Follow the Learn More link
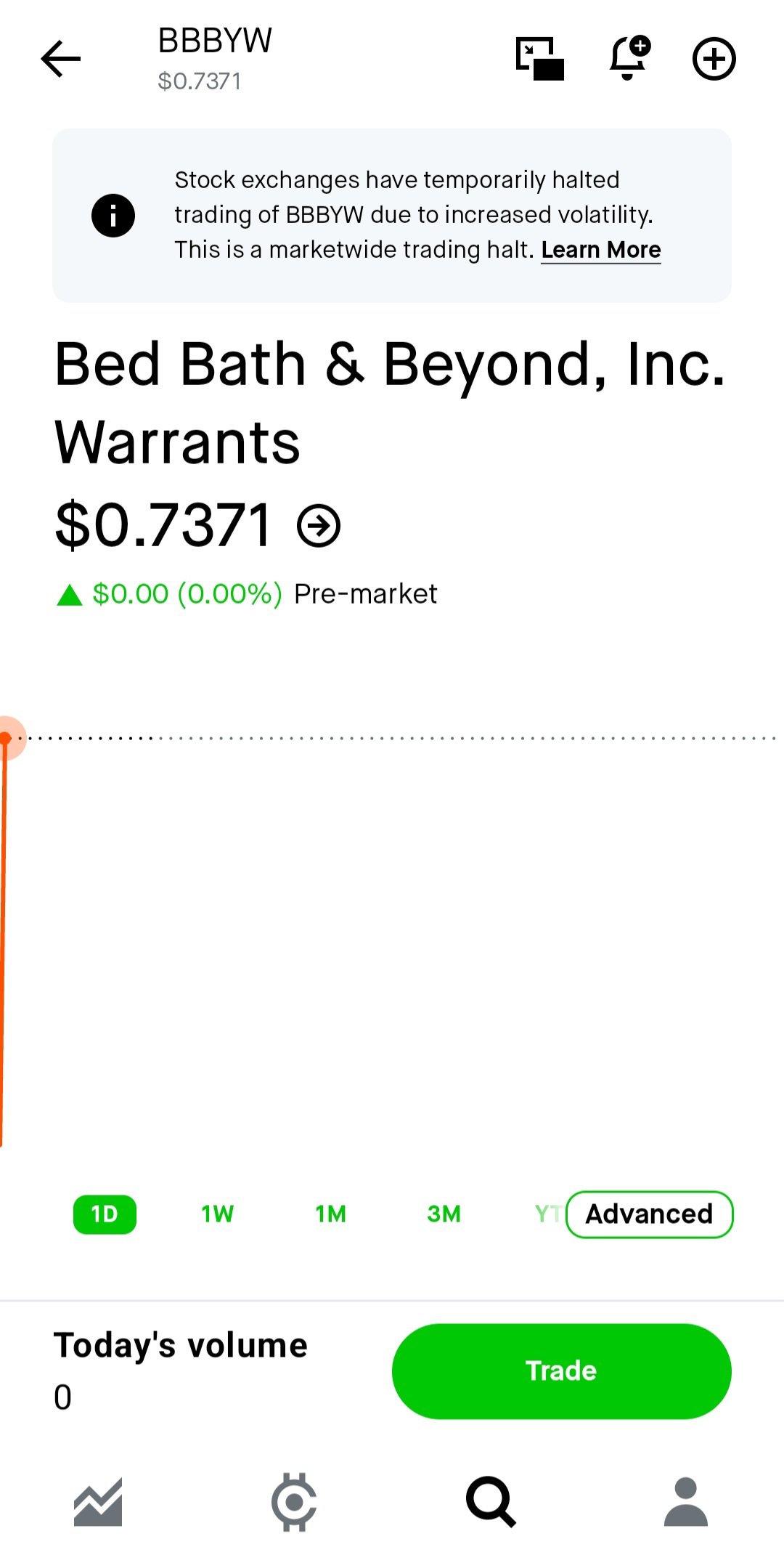Screen dimensions: 784x1547 tap(601, 250)
